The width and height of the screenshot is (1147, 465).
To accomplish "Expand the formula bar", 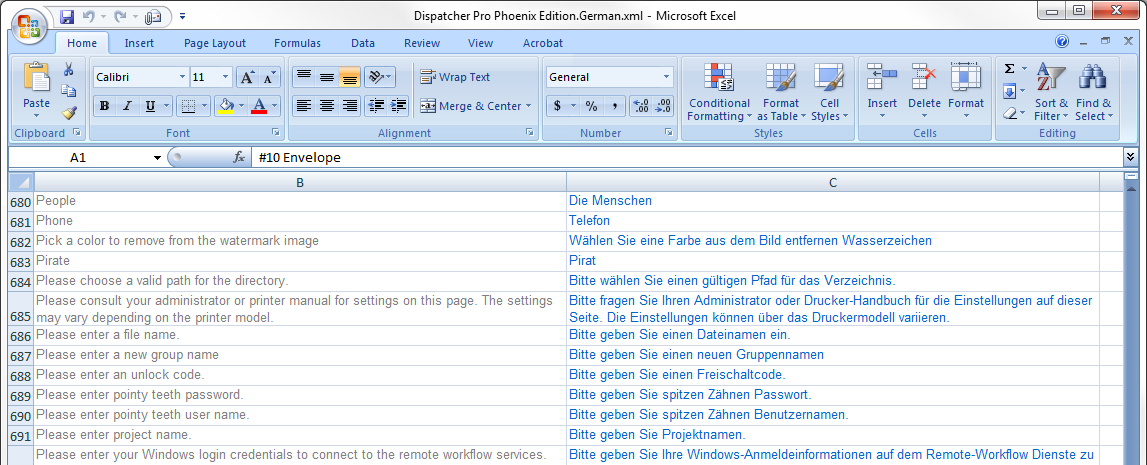I will coord(1130,156).
